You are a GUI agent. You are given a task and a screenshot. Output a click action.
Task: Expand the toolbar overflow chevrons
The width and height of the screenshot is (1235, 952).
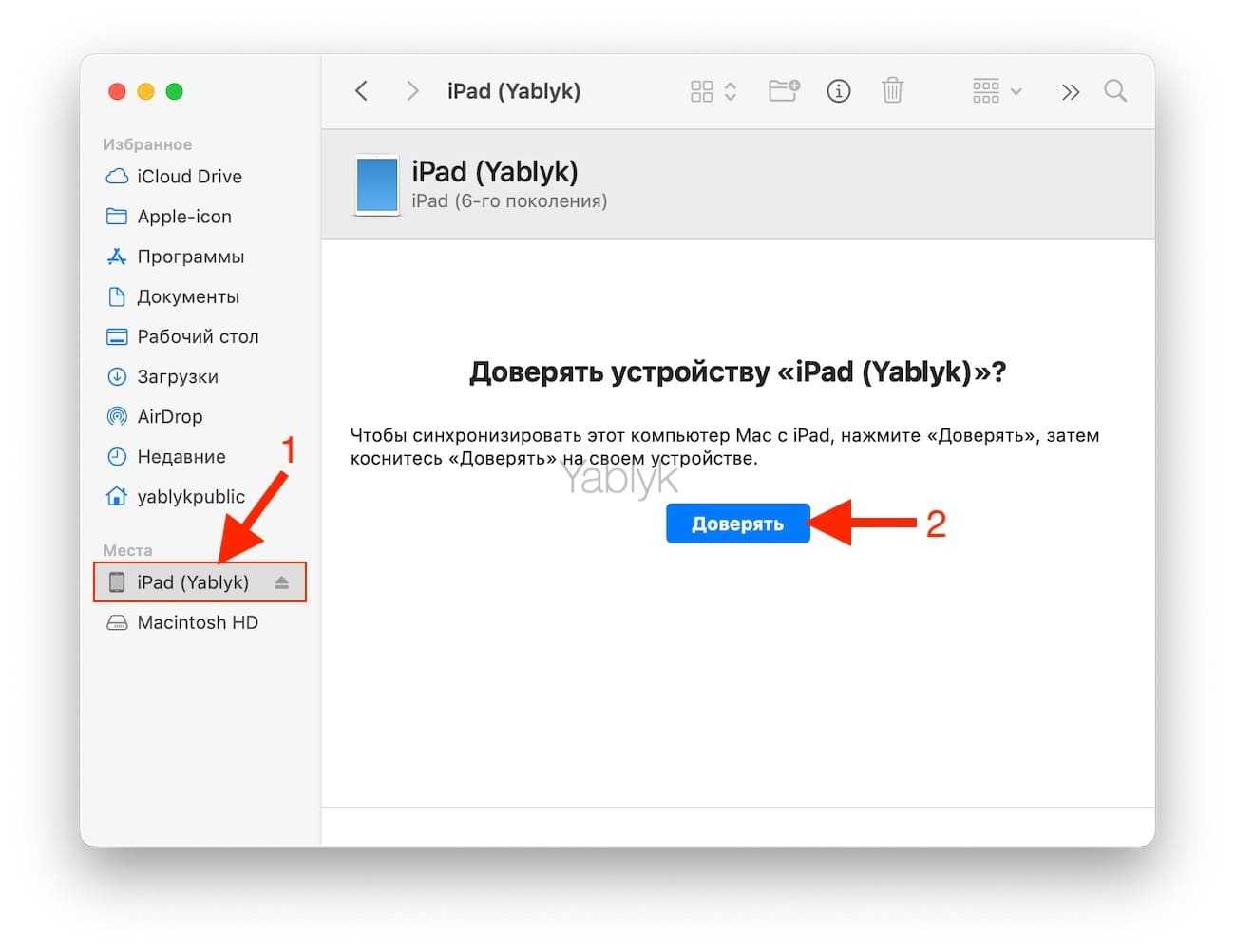(x=1071, y=92)
